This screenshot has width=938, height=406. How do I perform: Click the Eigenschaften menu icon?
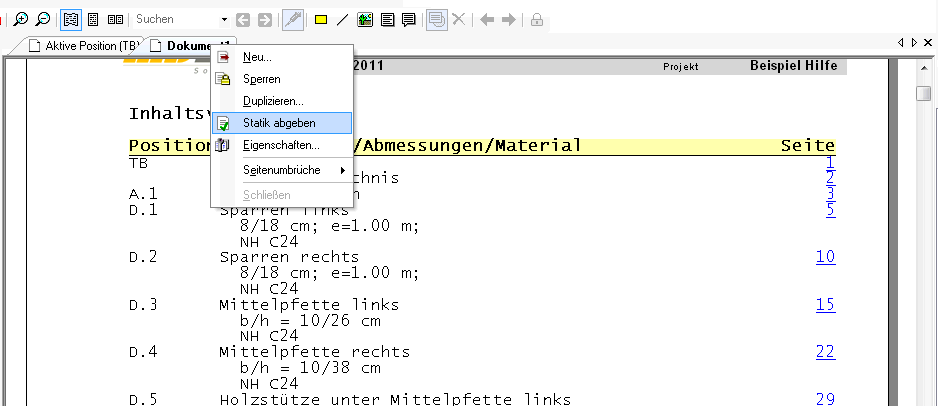223,145
